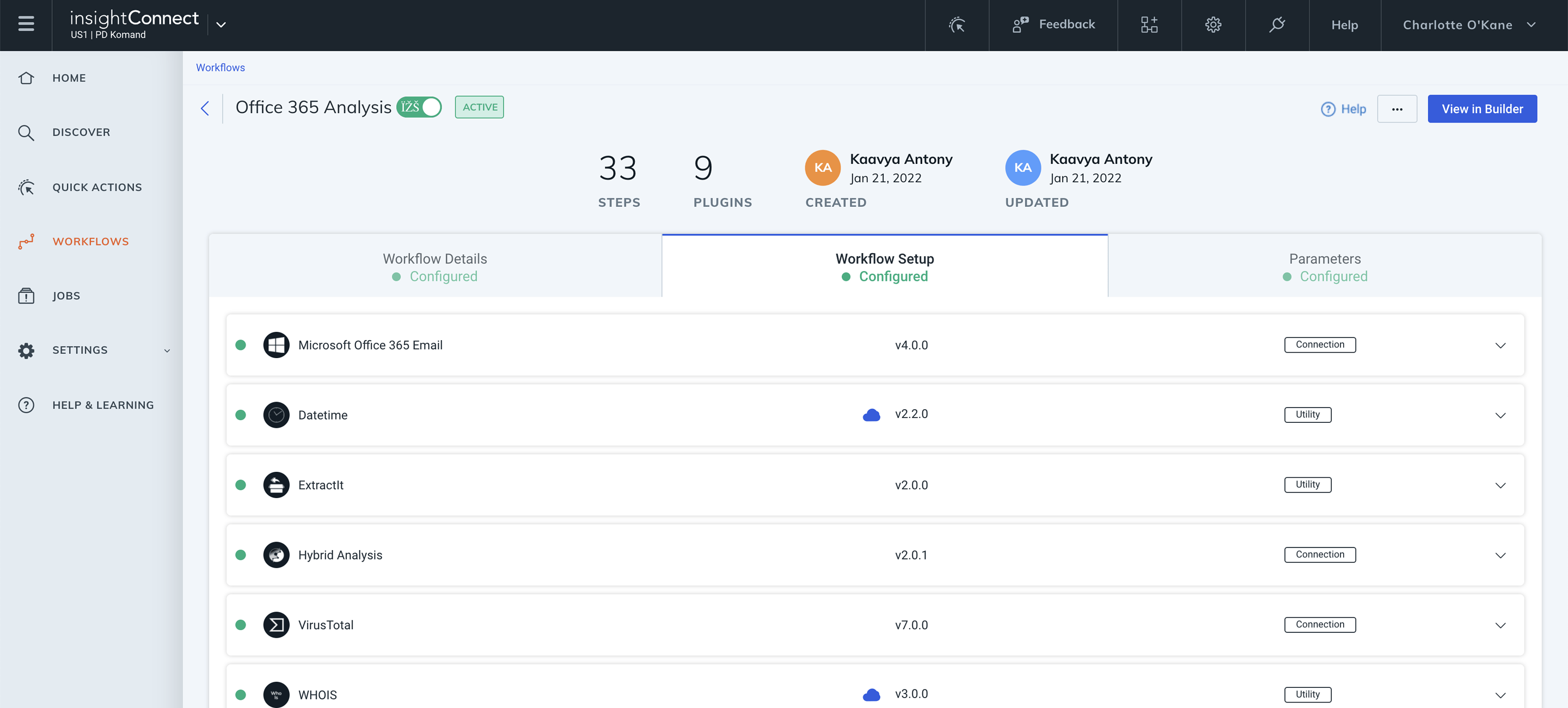Expand the ExtractIt plugin row

[1500, 485]
